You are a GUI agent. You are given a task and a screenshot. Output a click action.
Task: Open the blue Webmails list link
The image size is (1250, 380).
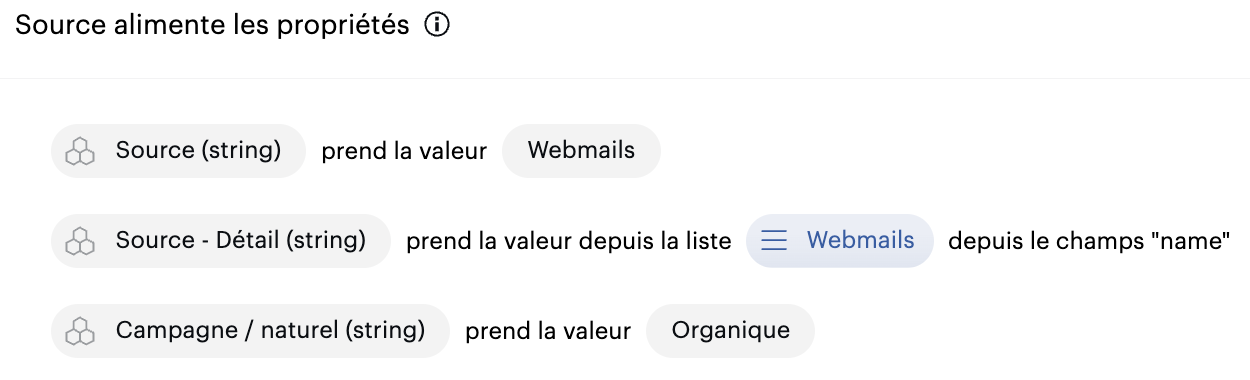840,241
